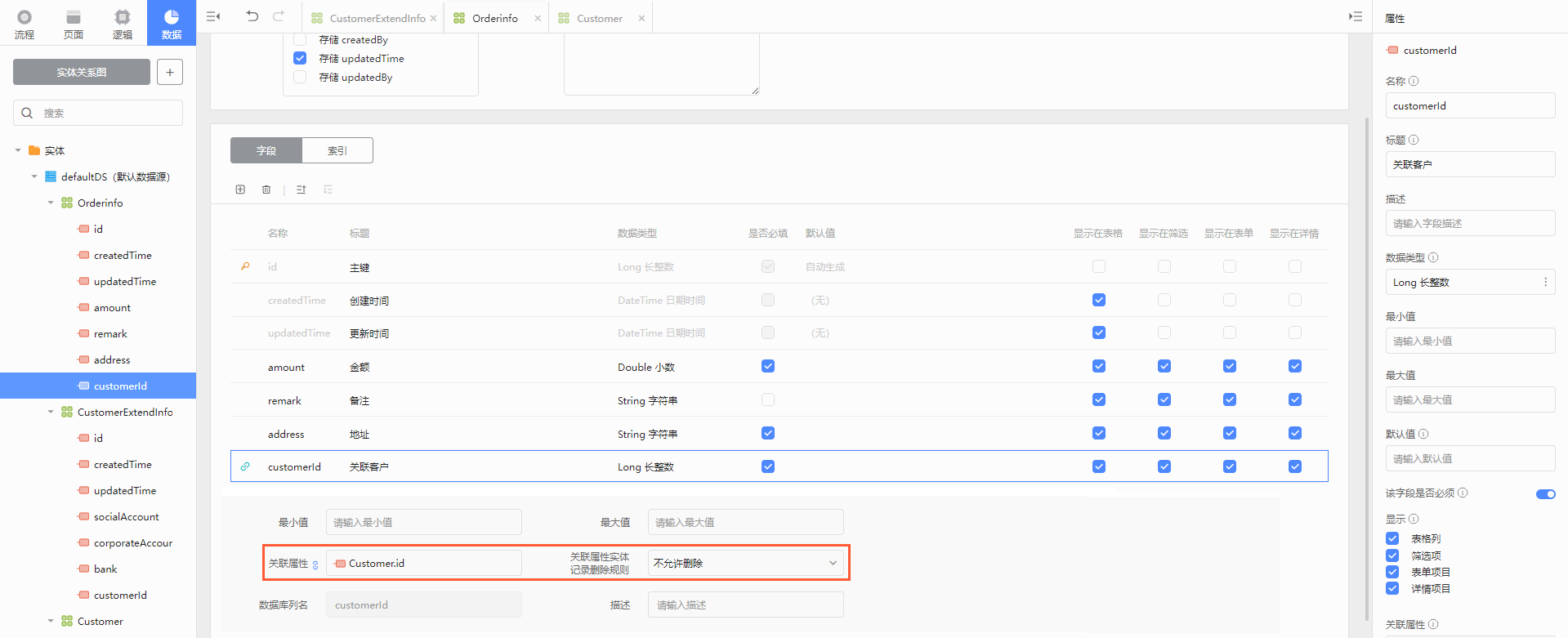The width and height of the screenshot is (1568, 638).
Task: Toggle 存储 createdBy checkbox
Action: point(300,39)
